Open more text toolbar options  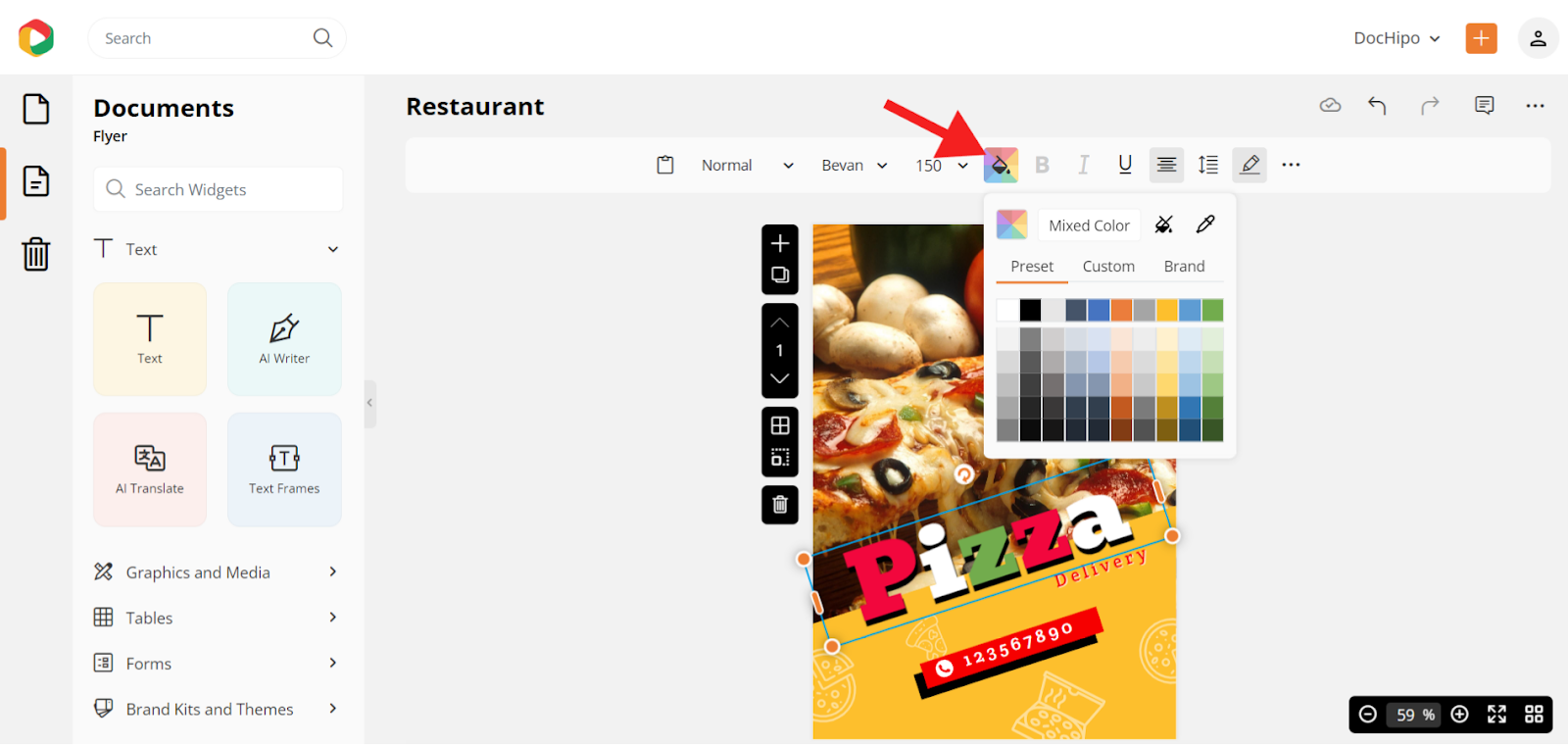(x=1291, y=165)
